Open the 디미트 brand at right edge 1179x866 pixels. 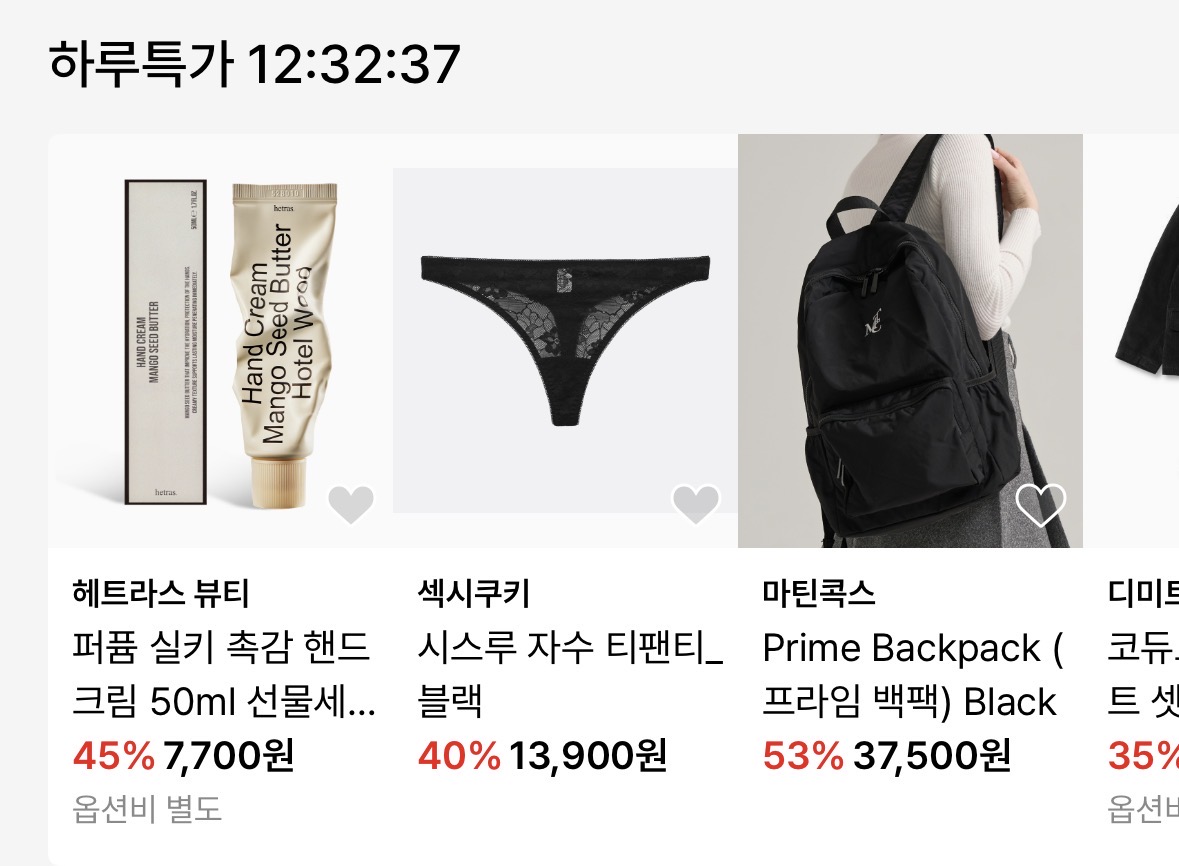tap(1143, 593)
